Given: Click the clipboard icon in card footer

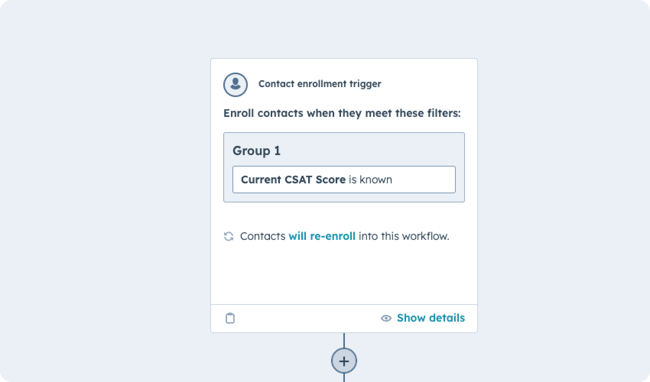Looking at the screenshot, I should (230, 318).
